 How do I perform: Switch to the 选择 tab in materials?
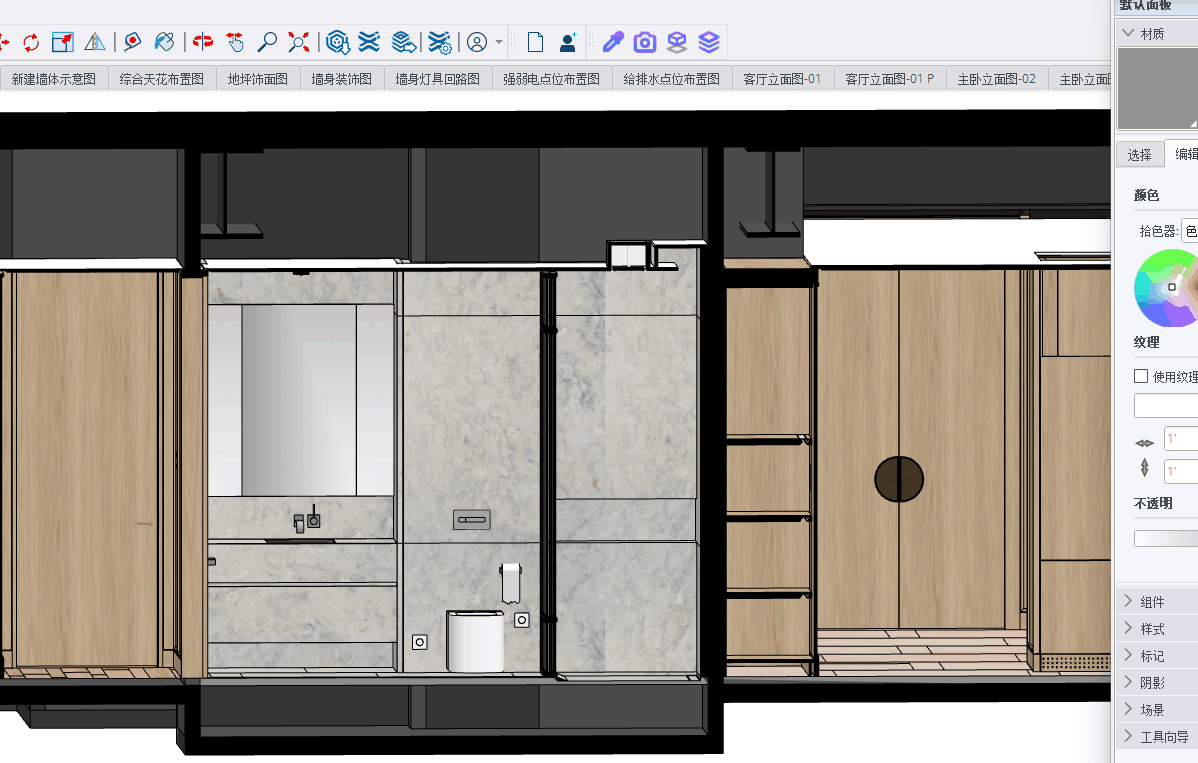[x=1139, y=155]
